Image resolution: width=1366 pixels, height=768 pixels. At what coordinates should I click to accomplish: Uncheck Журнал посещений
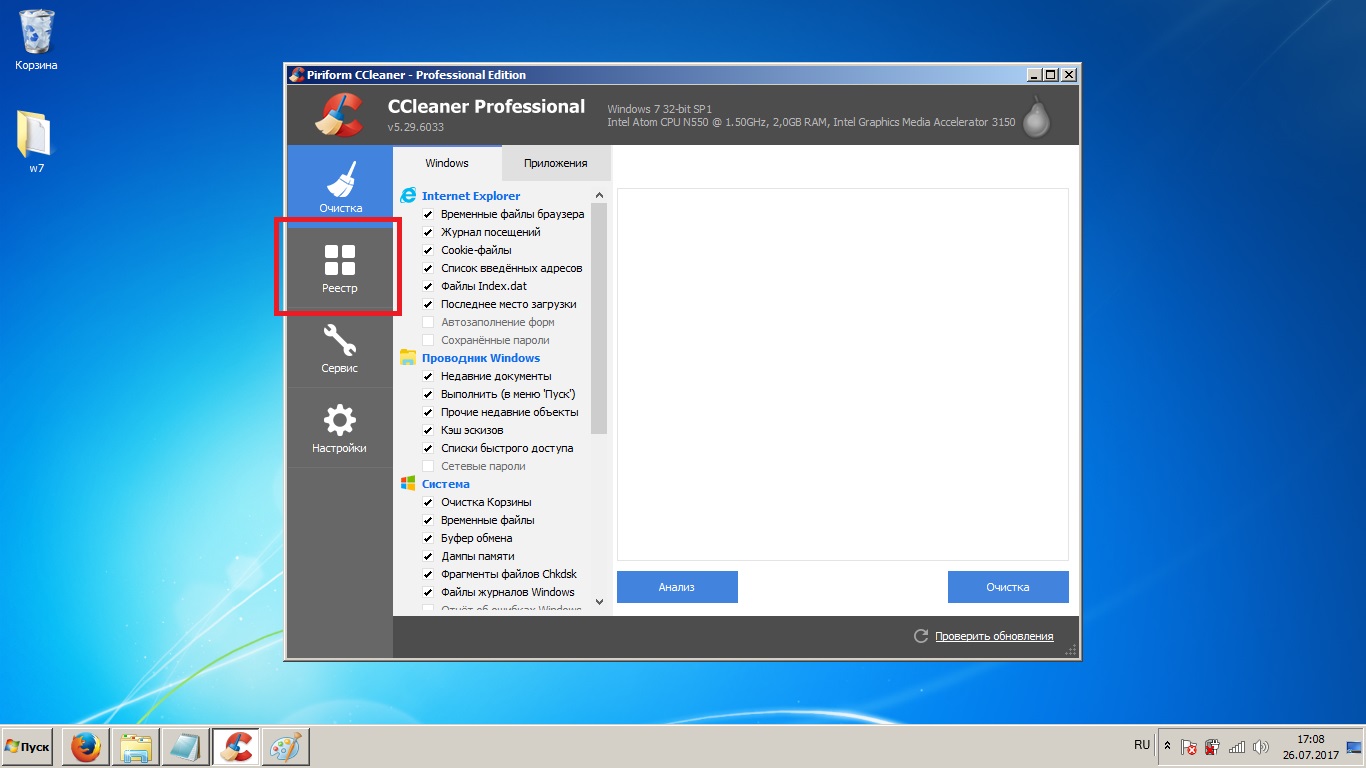coord(428,232)
